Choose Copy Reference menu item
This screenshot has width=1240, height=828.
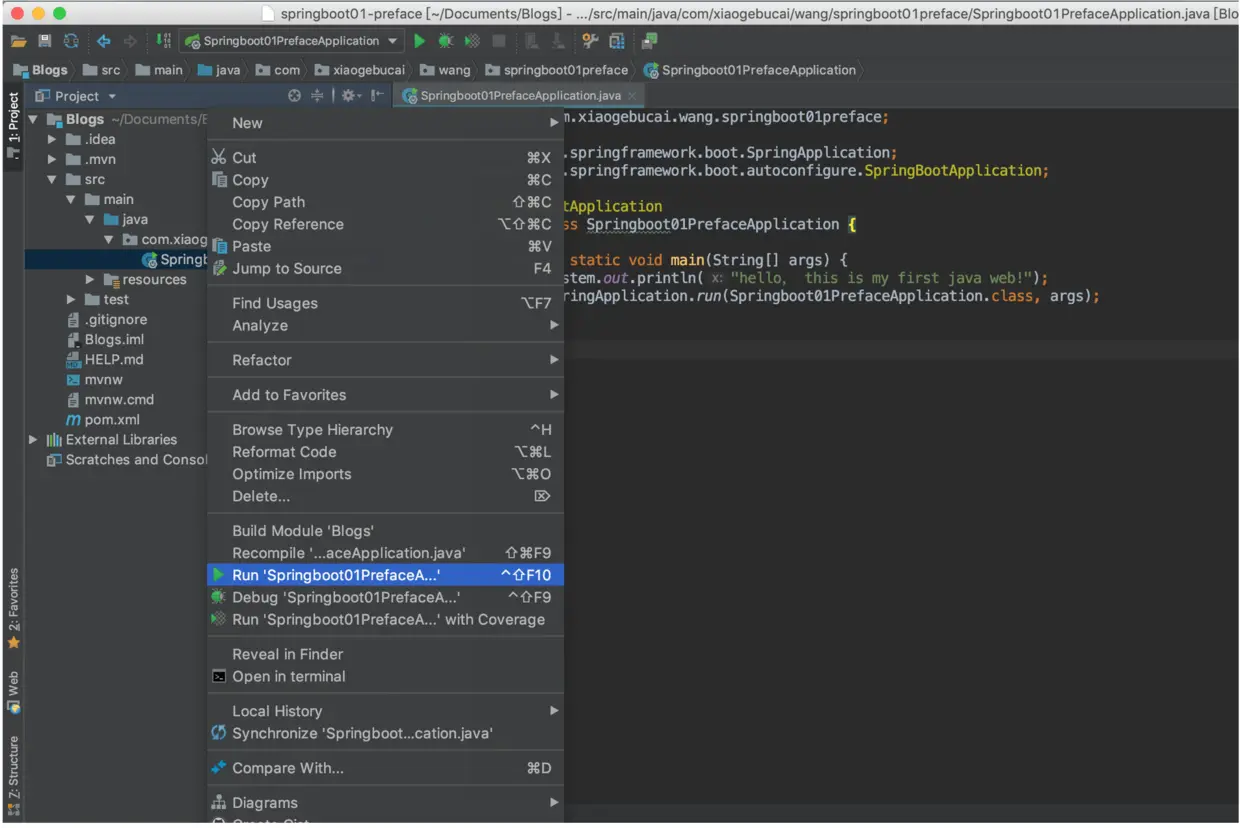385,224
